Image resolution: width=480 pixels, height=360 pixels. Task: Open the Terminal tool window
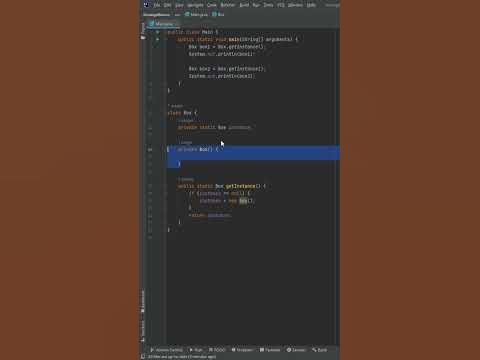(x=270, y=350)
